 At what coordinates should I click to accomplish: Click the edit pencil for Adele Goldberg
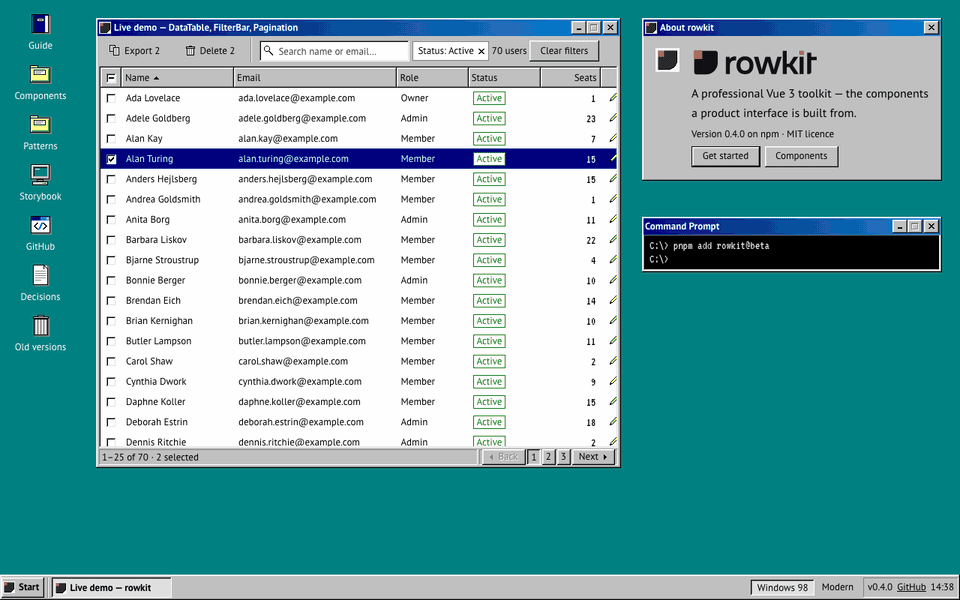[613, 118]
